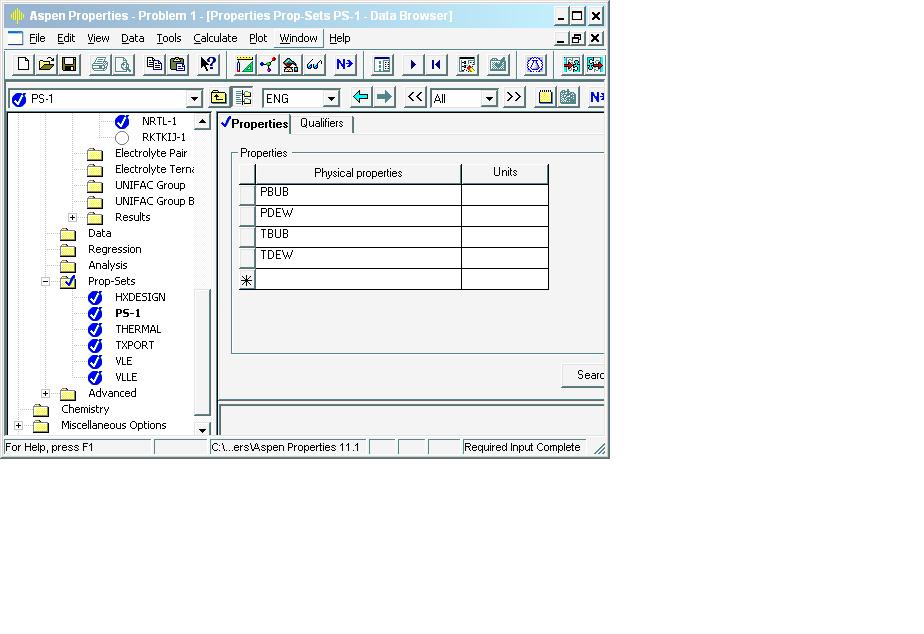Select VLE property set in tree
The width and height of the screenshot is (924, 634).
coord(124,361)
